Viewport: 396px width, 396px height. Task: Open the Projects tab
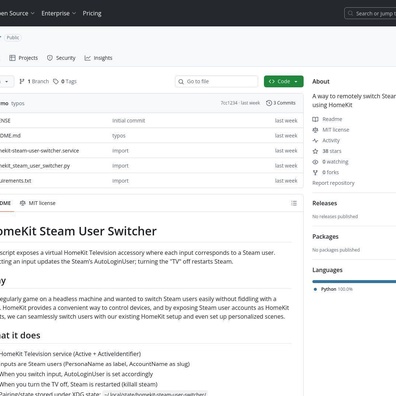coord(23,58)
